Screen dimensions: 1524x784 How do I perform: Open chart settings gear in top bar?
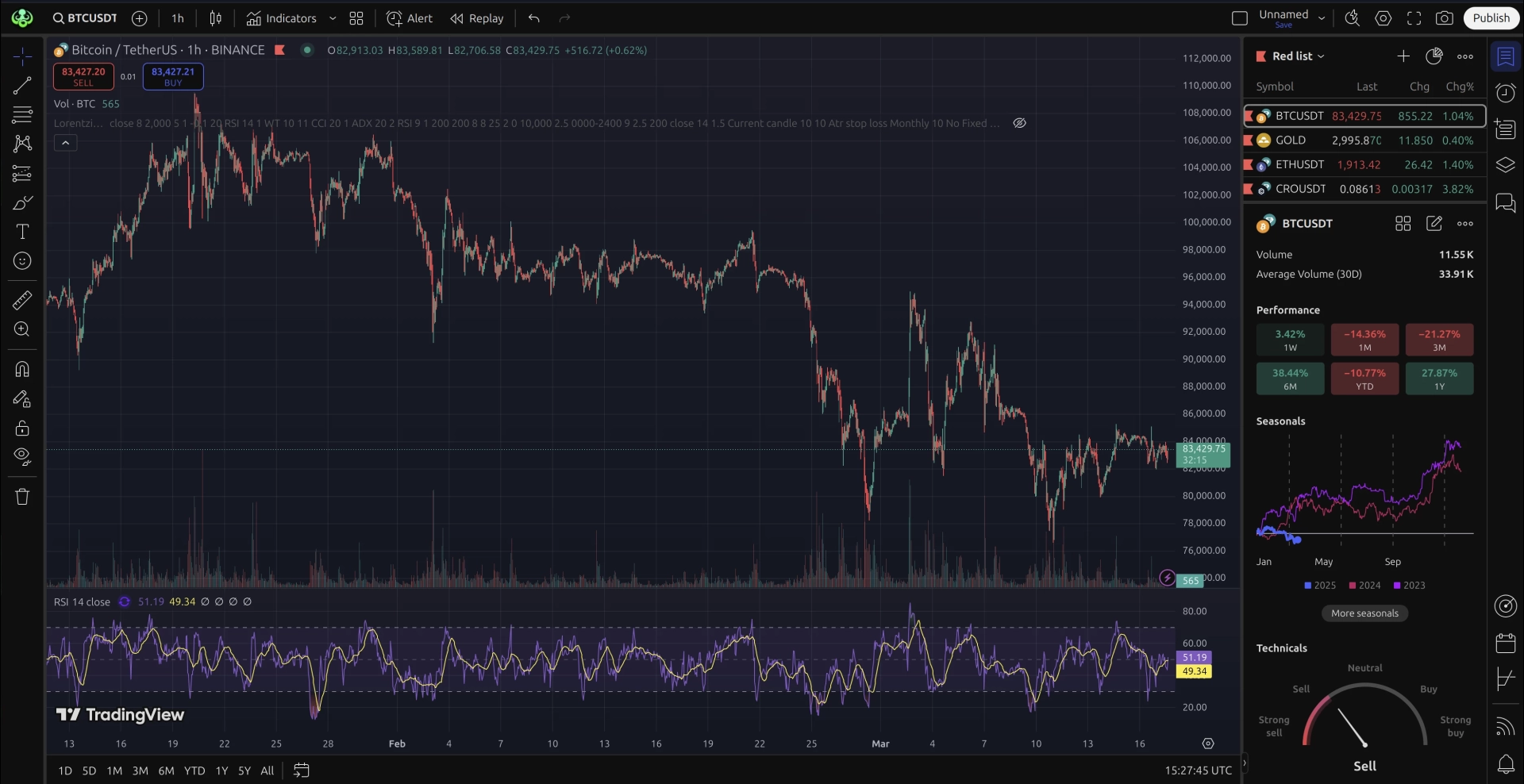pyautogui.click(x=1384, y=17)
